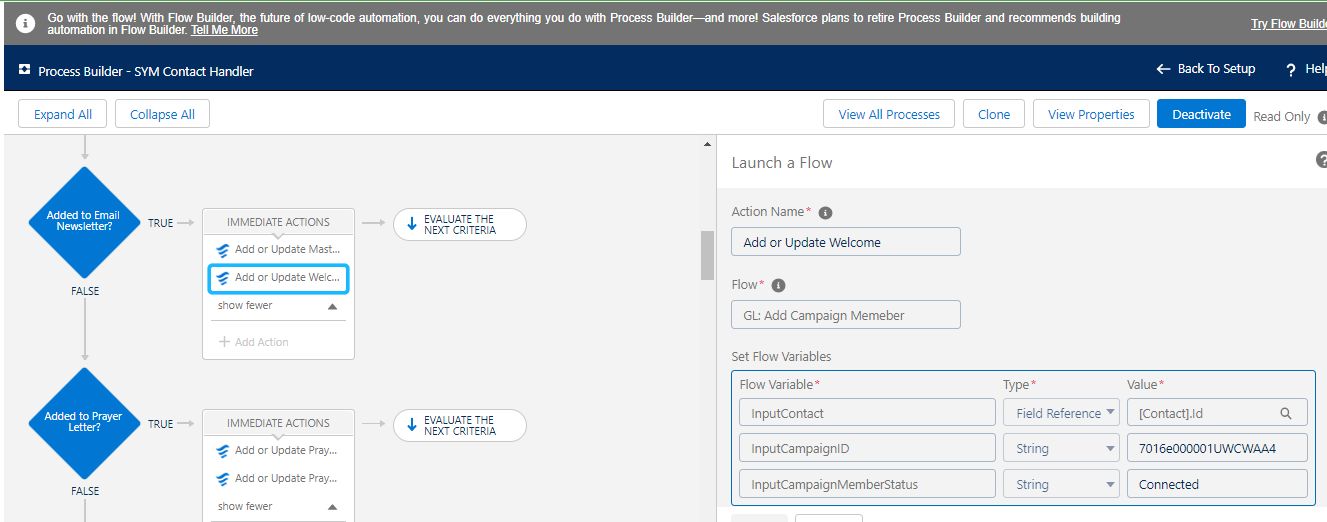Click the flow icon of Add or Update Welc... action
The image size is (1327, 522).
coord(223,278)
